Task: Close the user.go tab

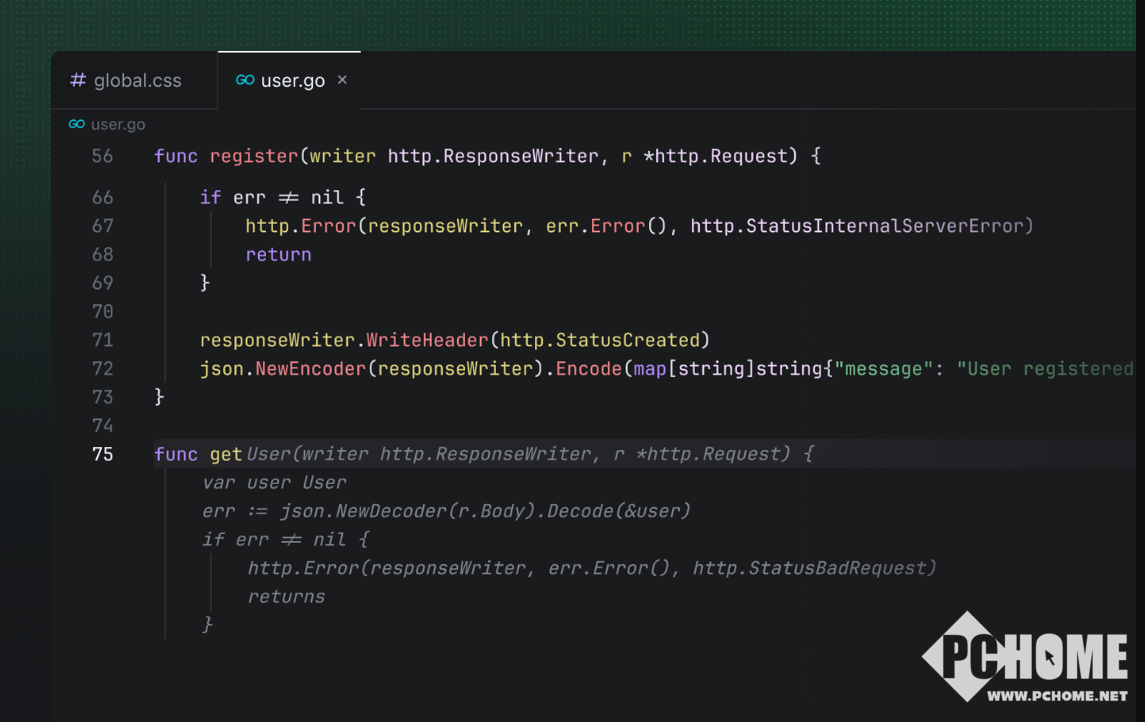Action: coord(342,80)
